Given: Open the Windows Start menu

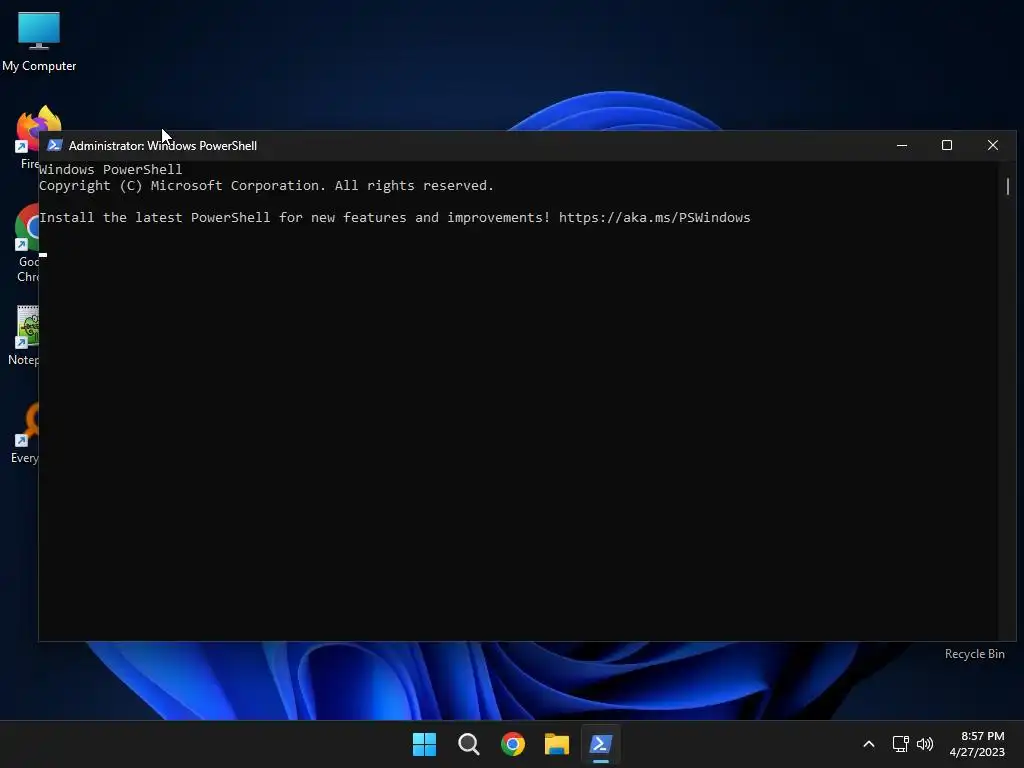Looking at the screenshot, I should point(424,744).
